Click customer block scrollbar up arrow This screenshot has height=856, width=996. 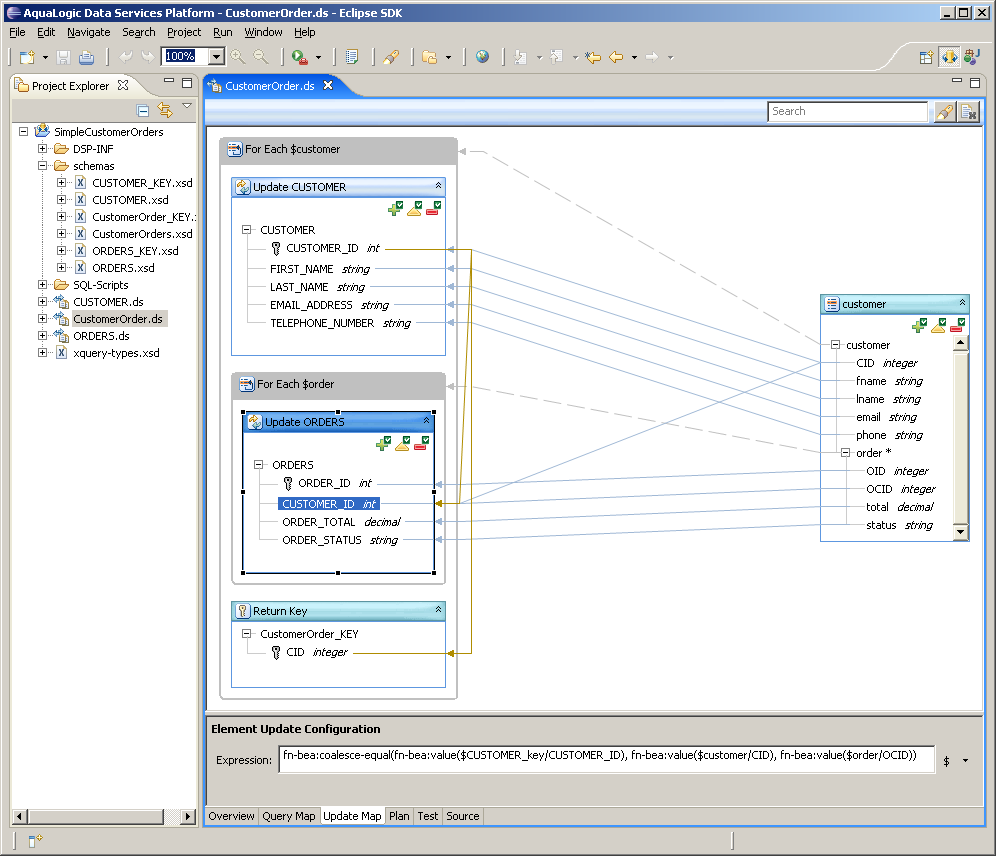(960, 344)
